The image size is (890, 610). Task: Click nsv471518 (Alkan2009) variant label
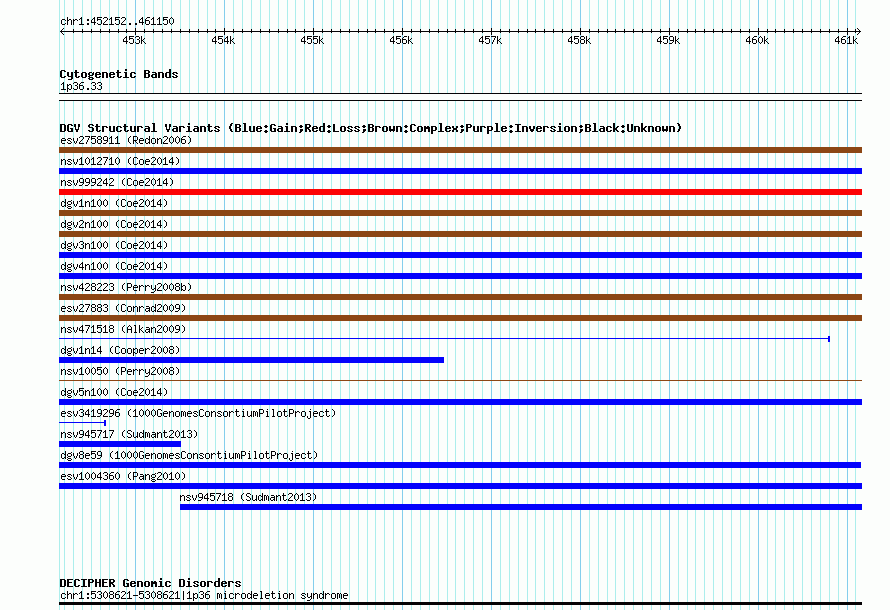point(123,329)
